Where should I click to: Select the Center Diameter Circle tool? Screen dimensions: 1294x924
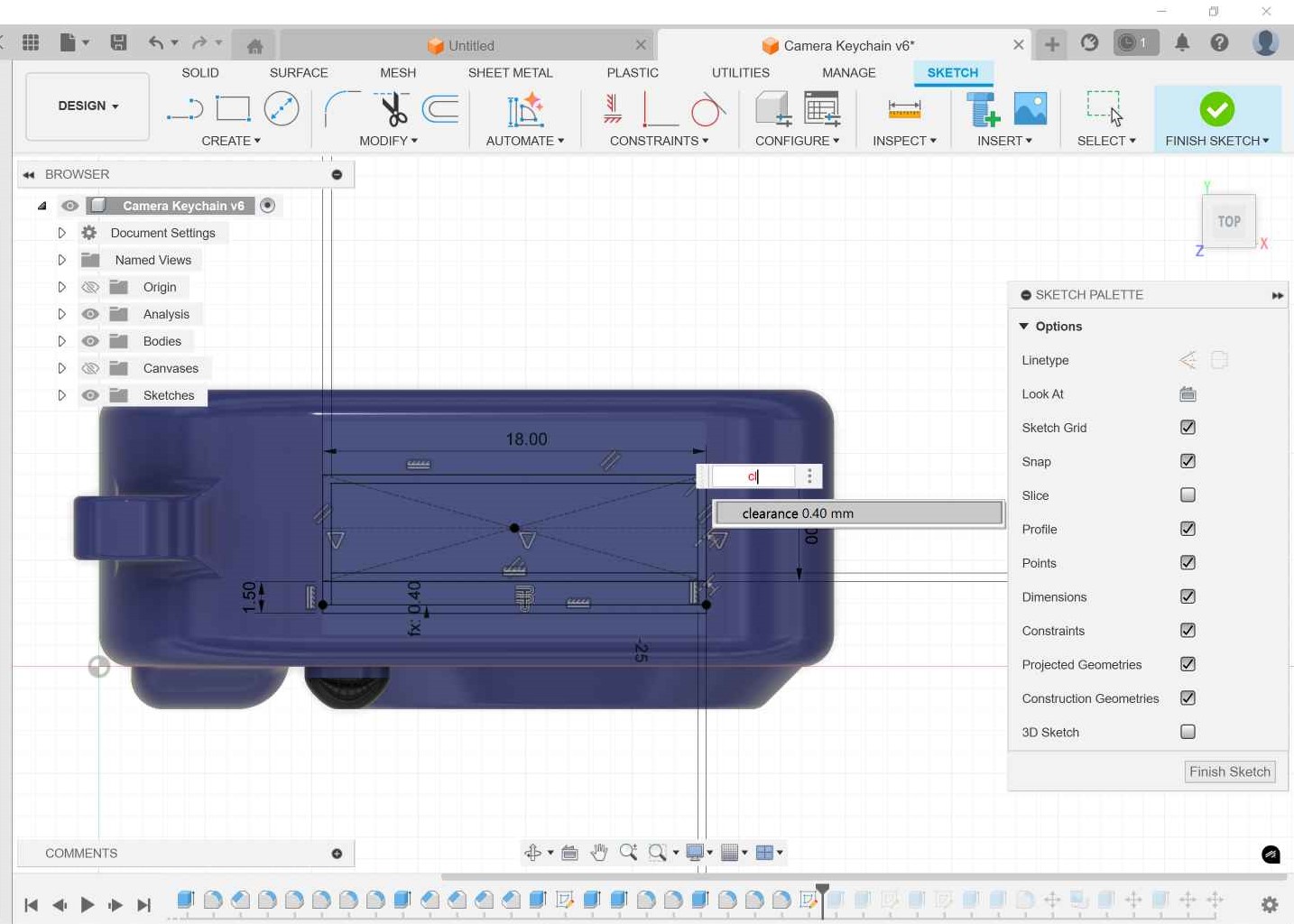pyautogui.click(x=282, y=109)
